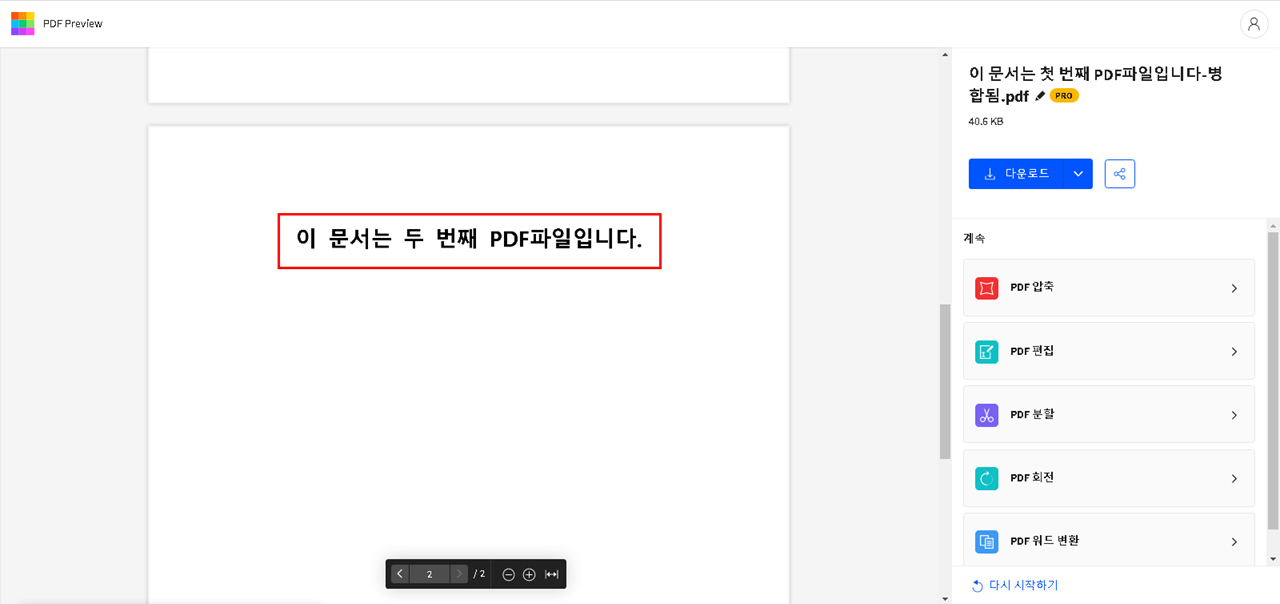Image resolution: width=1280 pixels, height=604 pixels.
Task: Click the page number input field
Action: [x=430, y=574]
